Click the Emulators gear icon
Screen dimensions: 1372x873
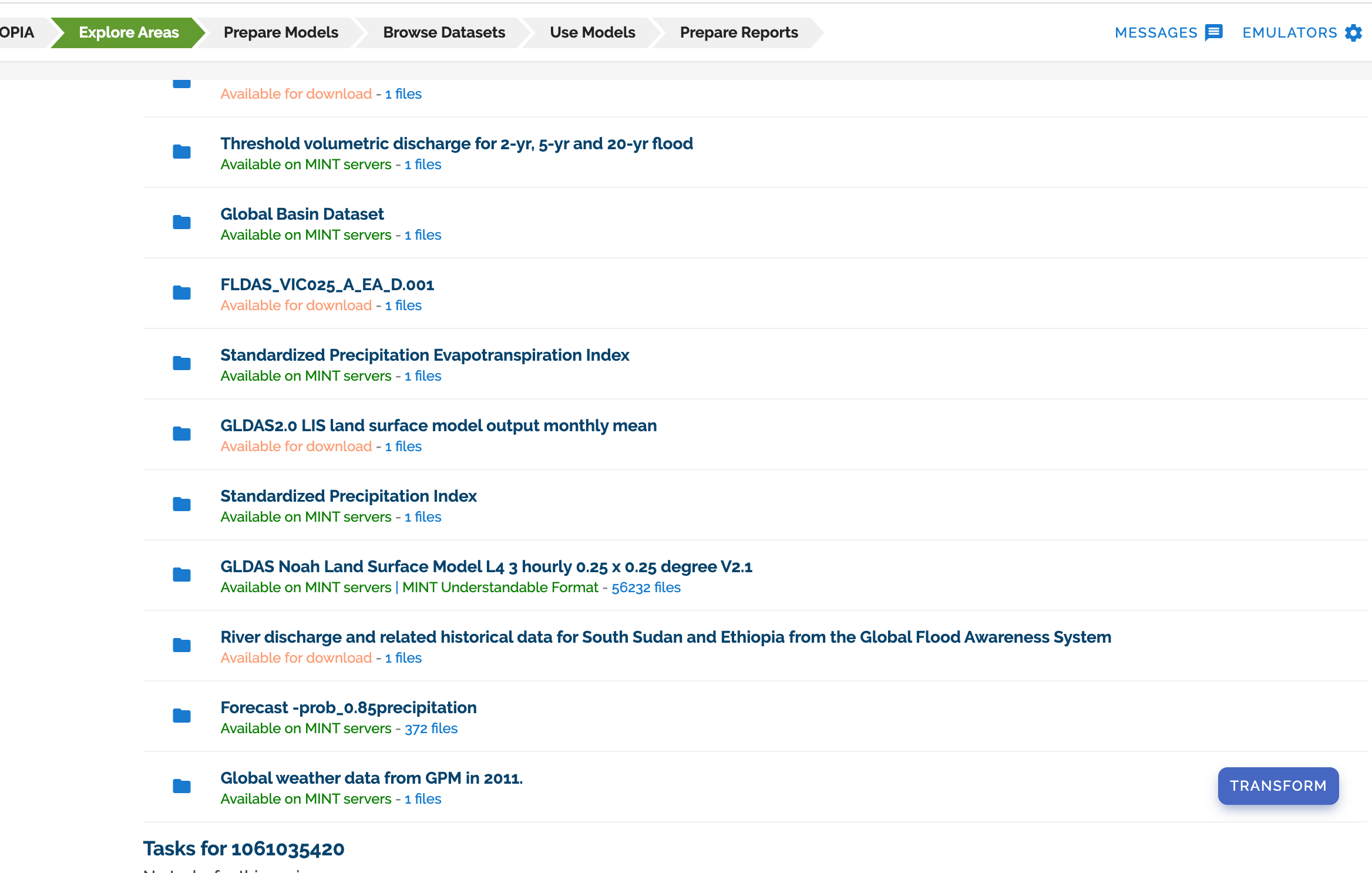[x=1353, y=33]
